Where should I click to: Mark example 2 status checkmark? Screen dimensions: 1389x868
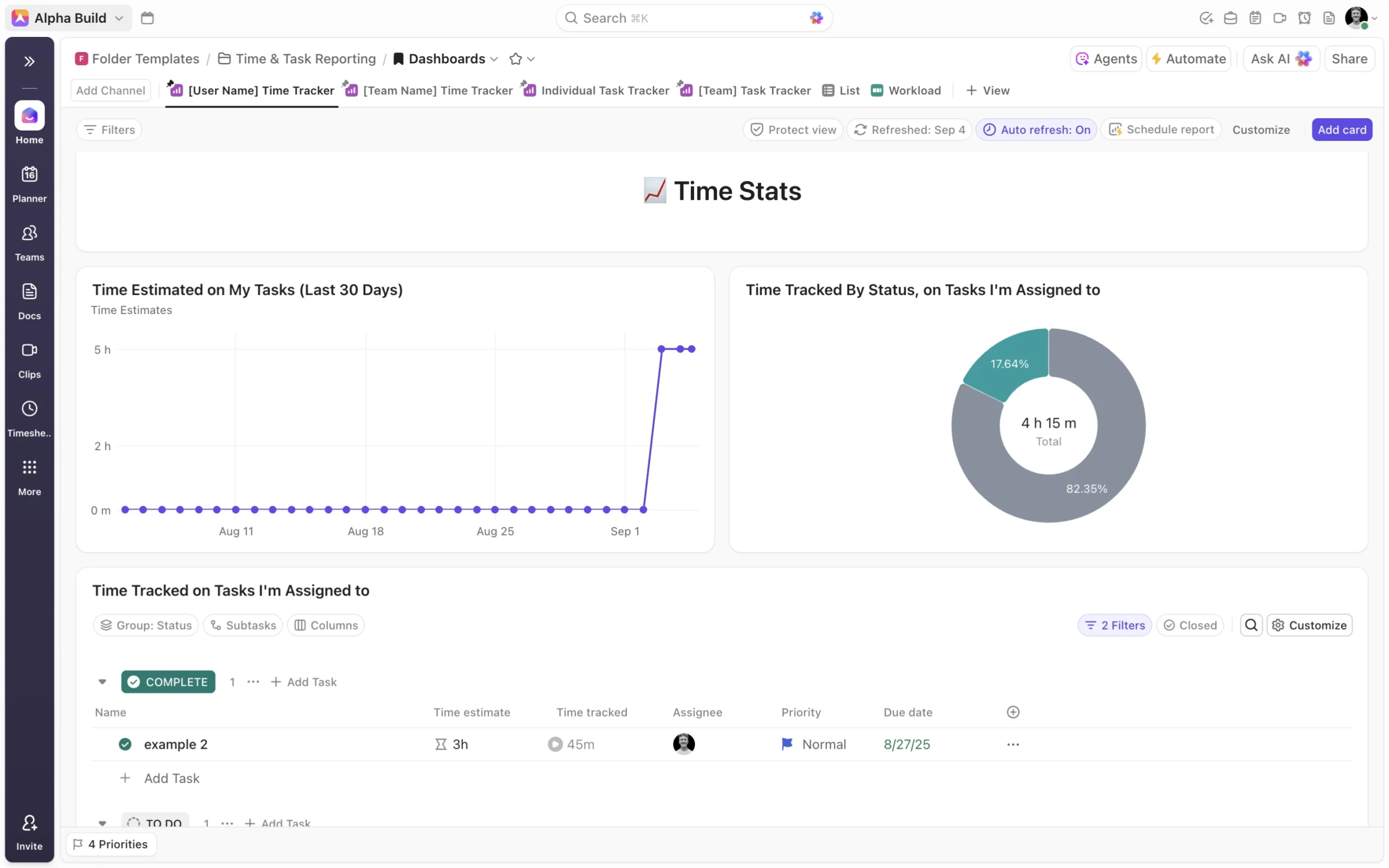tap(125, 744)
